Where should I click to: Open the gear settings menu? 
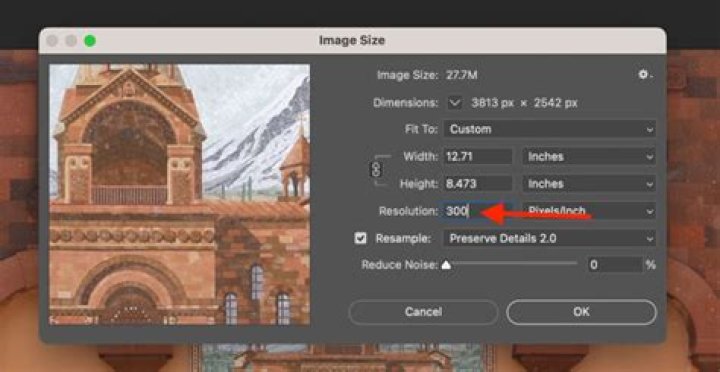[646, 74]
